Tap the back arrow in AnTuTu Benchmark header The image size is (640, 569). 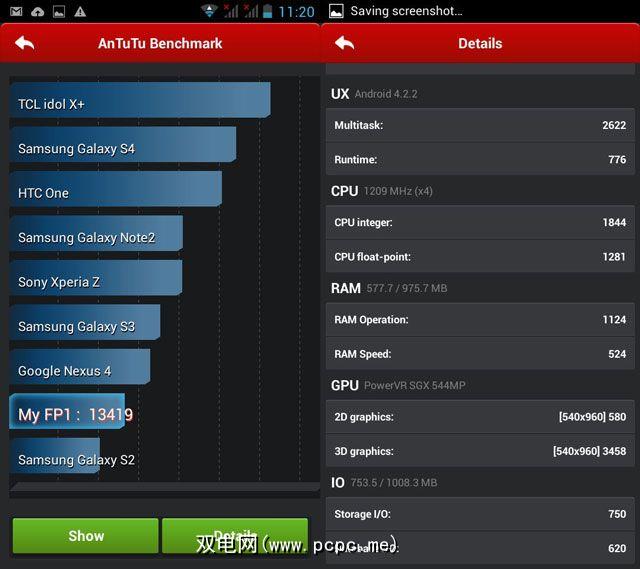(x=24, y=43)
